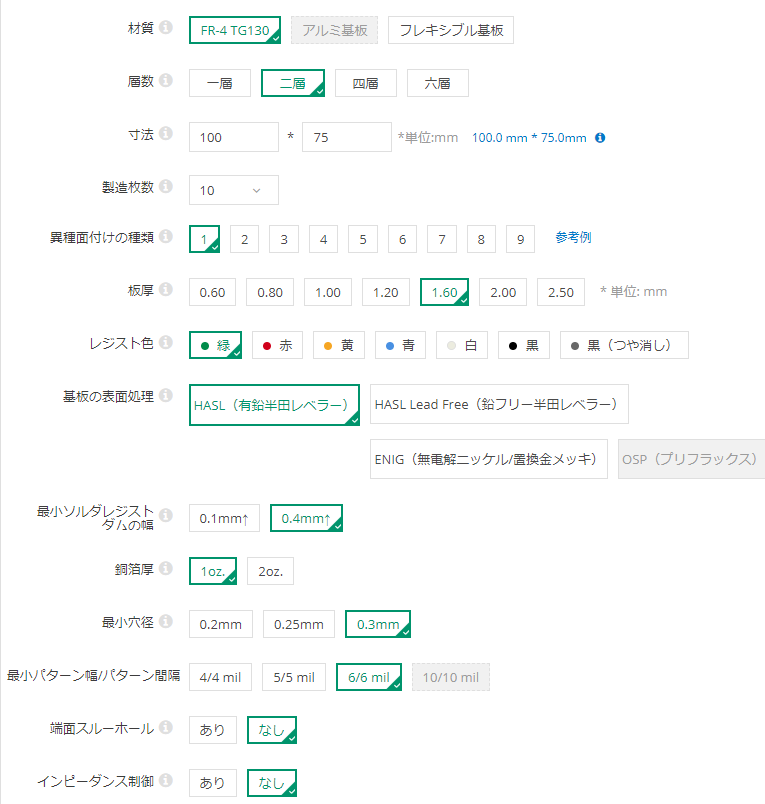
Task: Select panel design type 7
Action: pyautogui.click(x=442, y=239)
